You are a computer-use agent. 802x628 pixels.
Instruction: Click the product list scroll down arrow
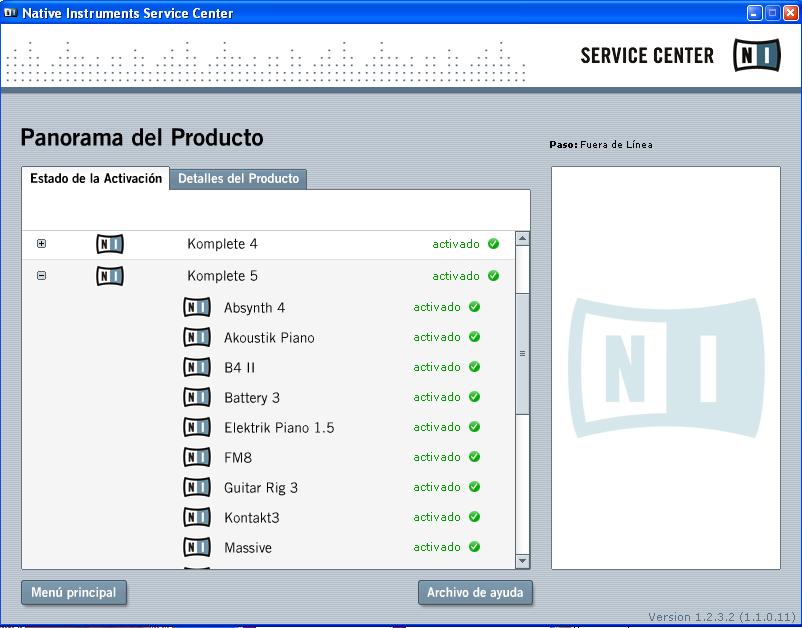[x=522, y=562]
